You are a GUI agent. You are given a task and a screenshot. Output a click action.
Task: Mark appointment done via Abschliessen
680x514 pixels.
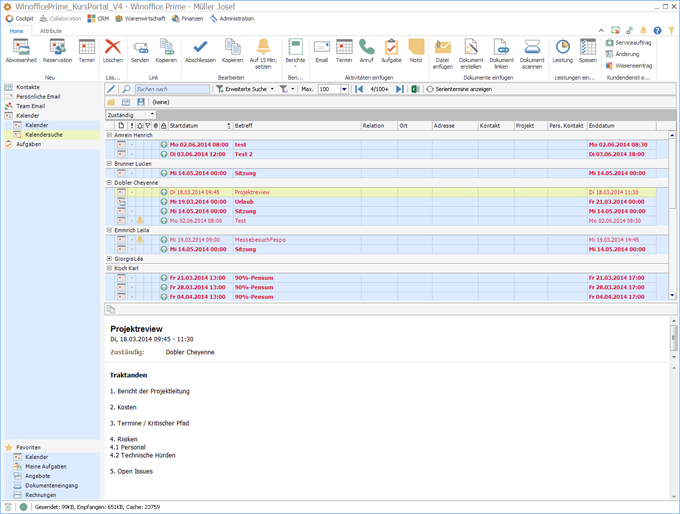tap(200, 51)
